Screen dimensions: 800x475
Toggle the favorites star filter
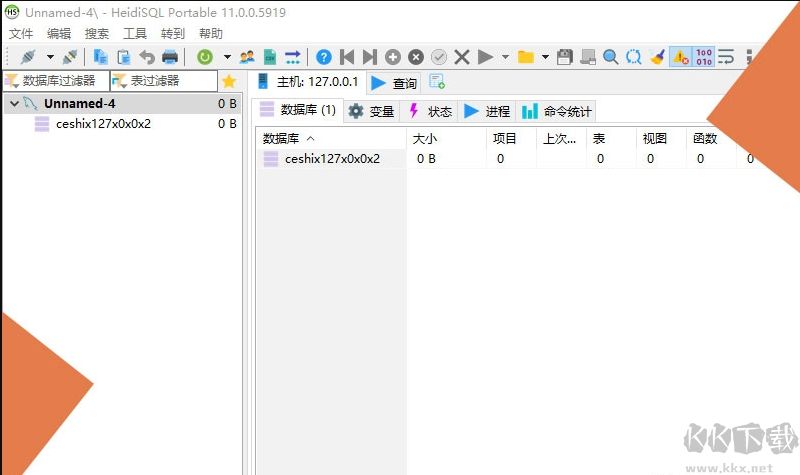(229, 81)
